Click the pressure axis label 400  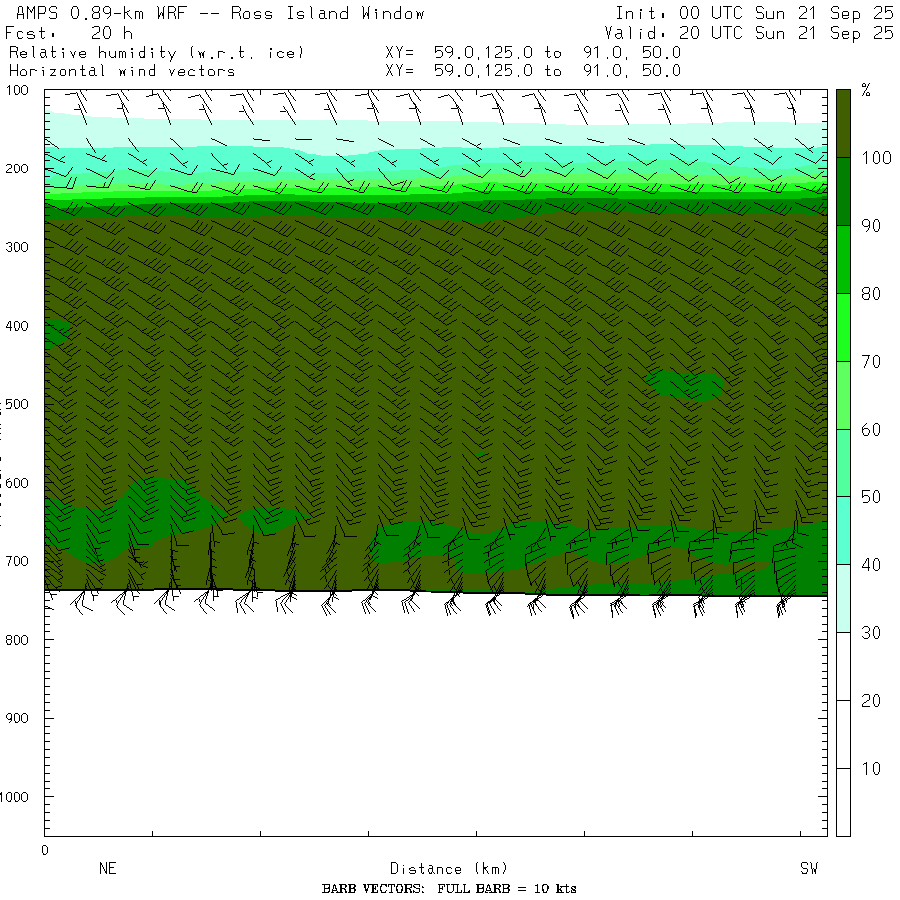click(17, 326)
